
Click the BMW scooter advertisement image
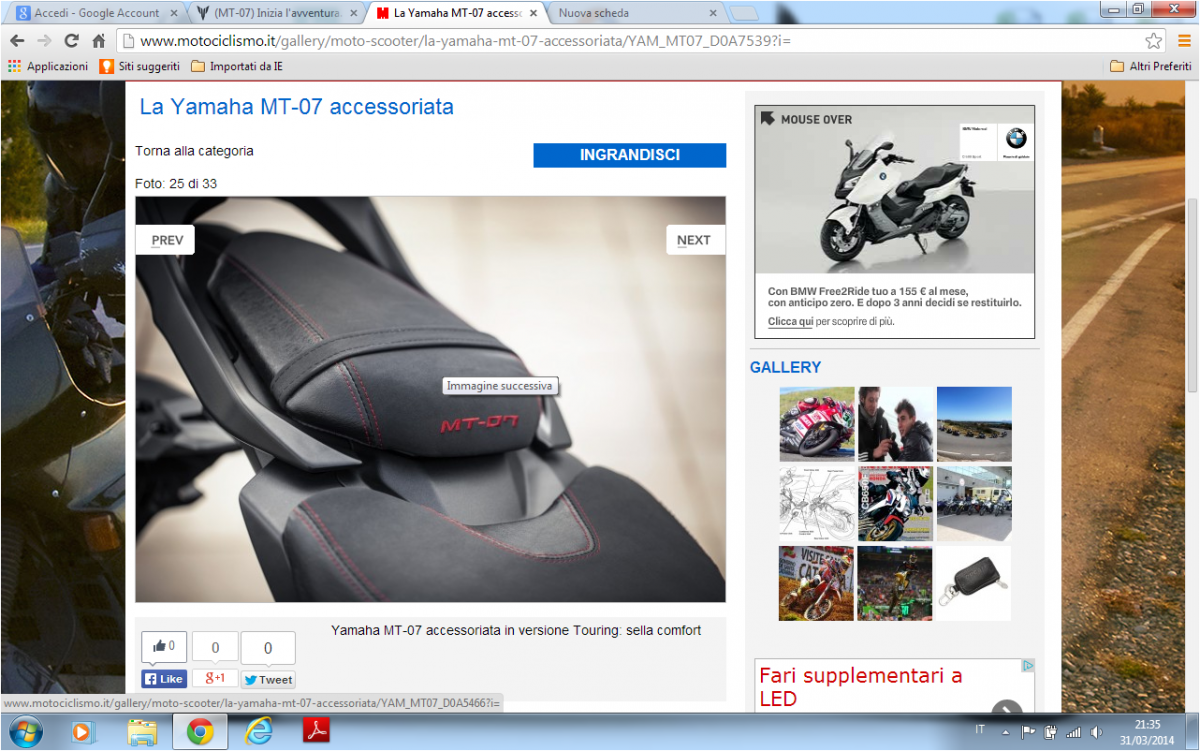(894, 222)
